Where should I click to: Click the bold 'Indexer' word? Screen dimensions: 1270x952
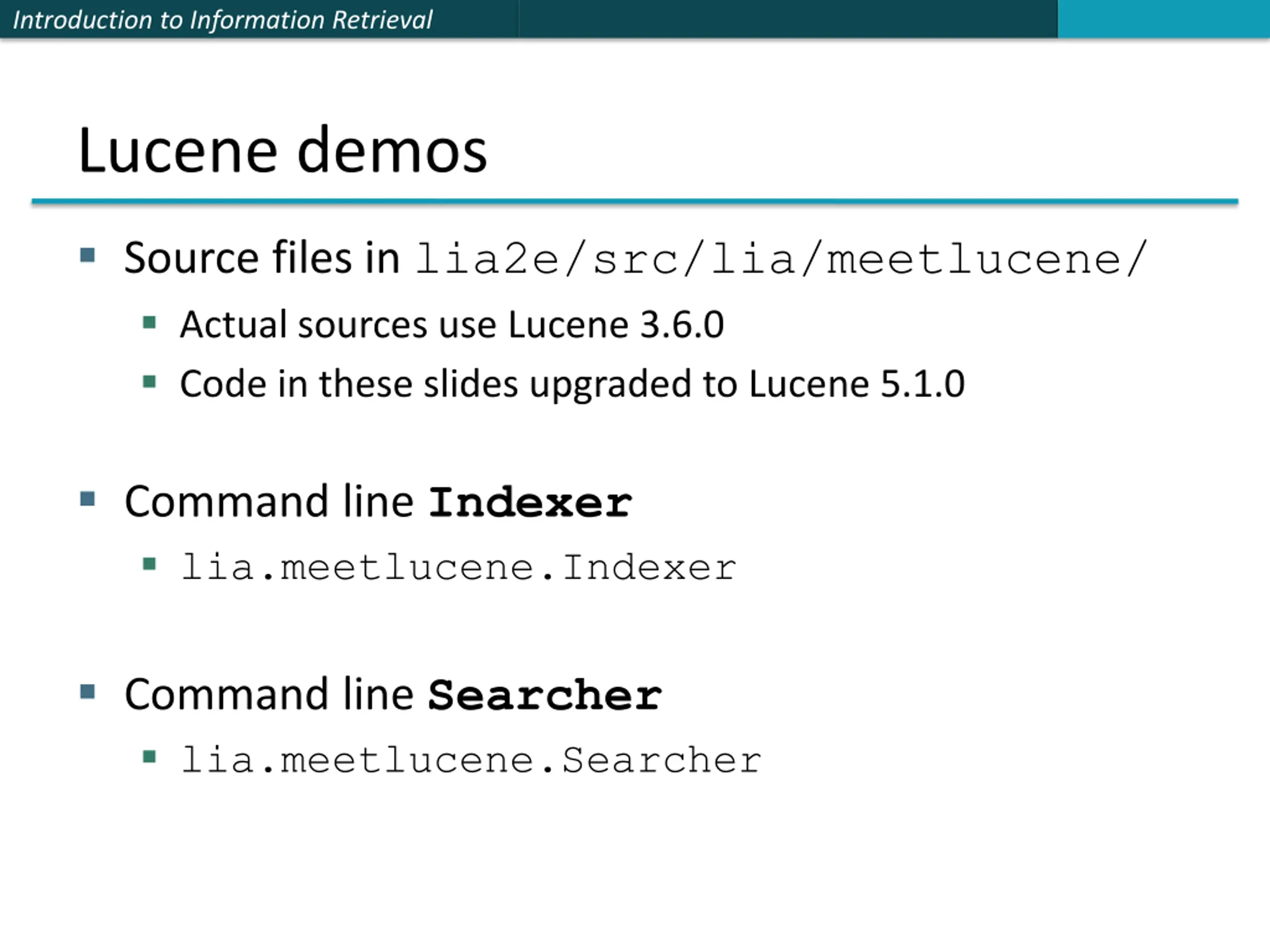click(530, 503)
